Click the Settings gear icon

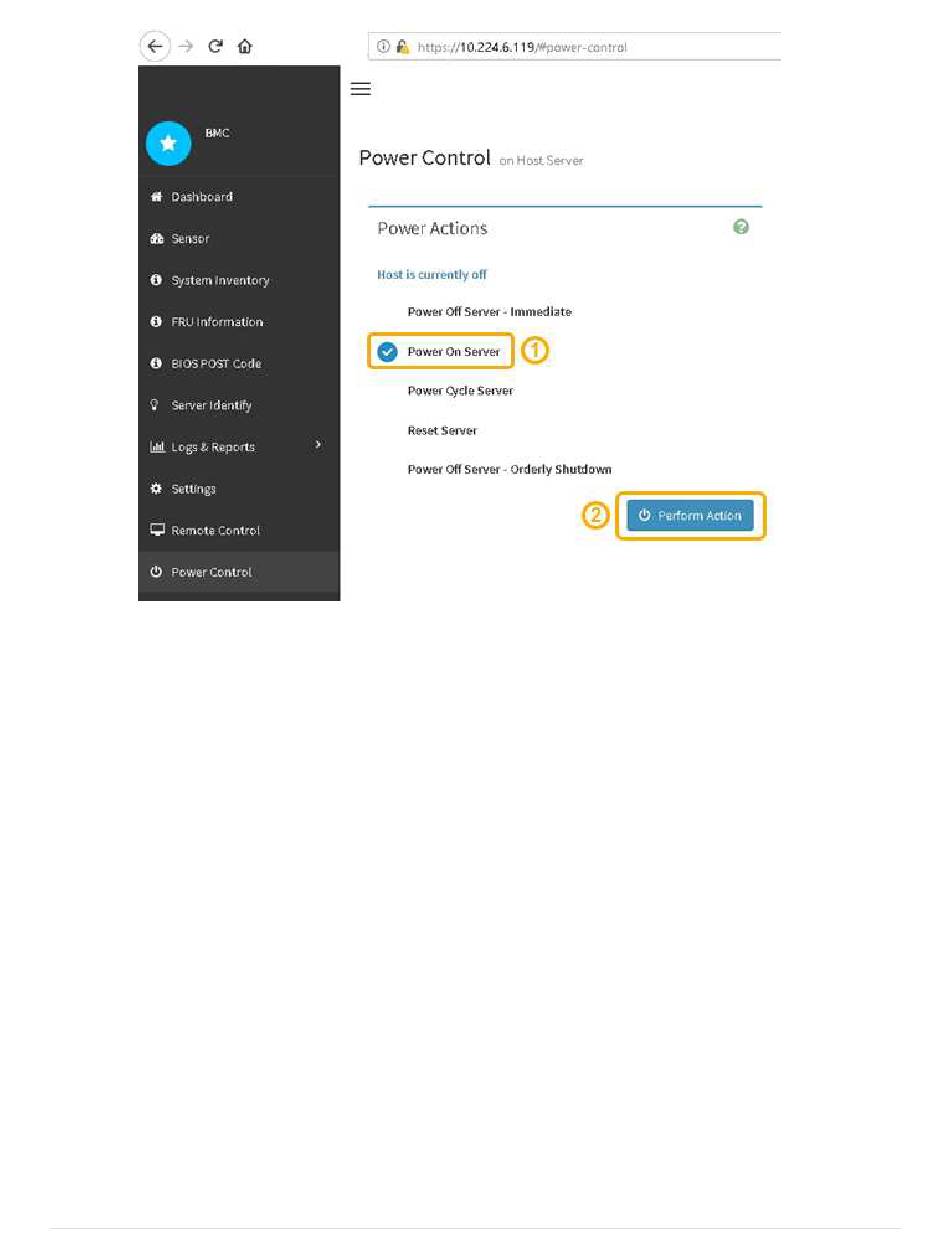point(156,489)
